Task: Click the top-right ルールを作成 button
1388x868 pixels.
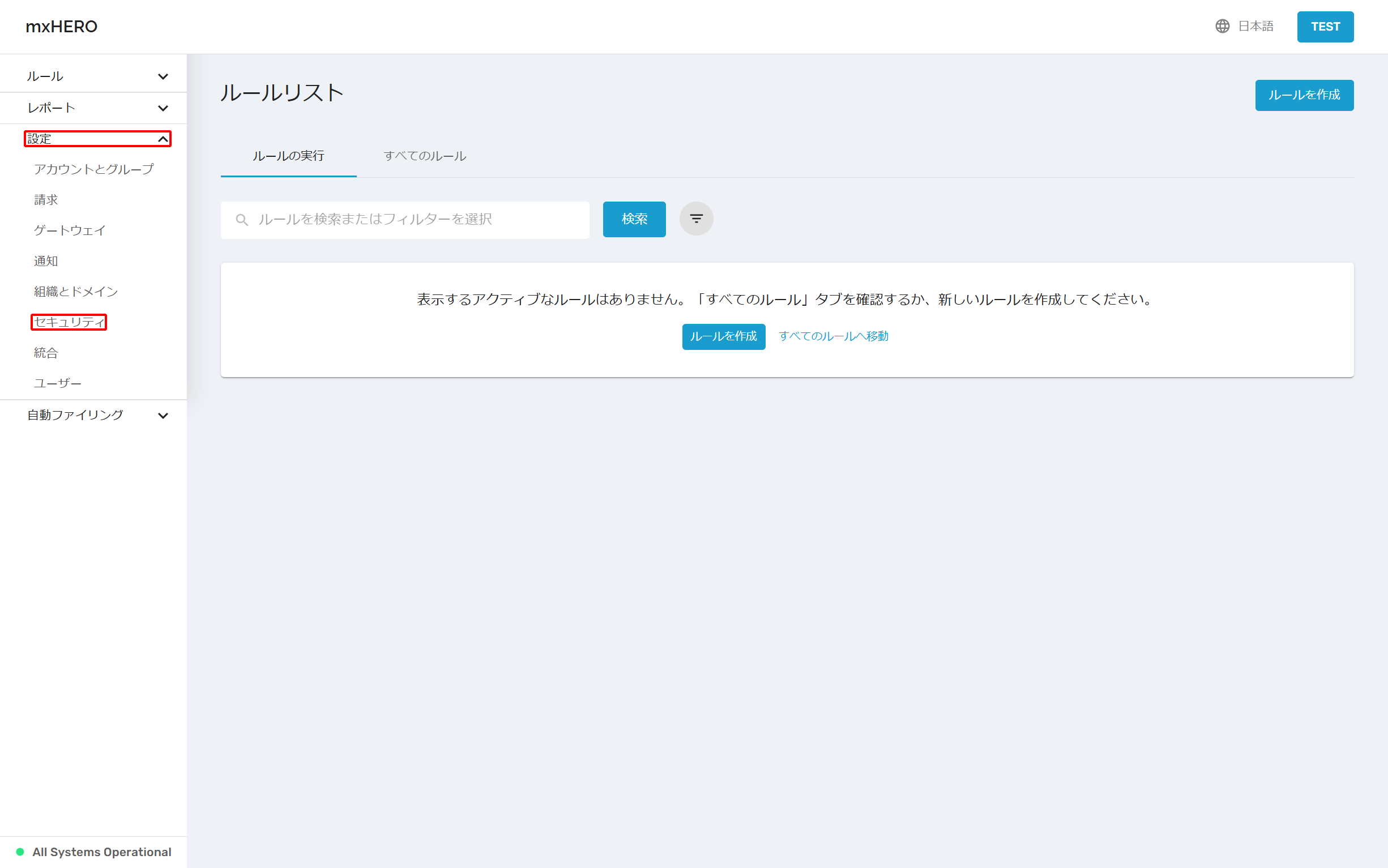Action: 1304,95
